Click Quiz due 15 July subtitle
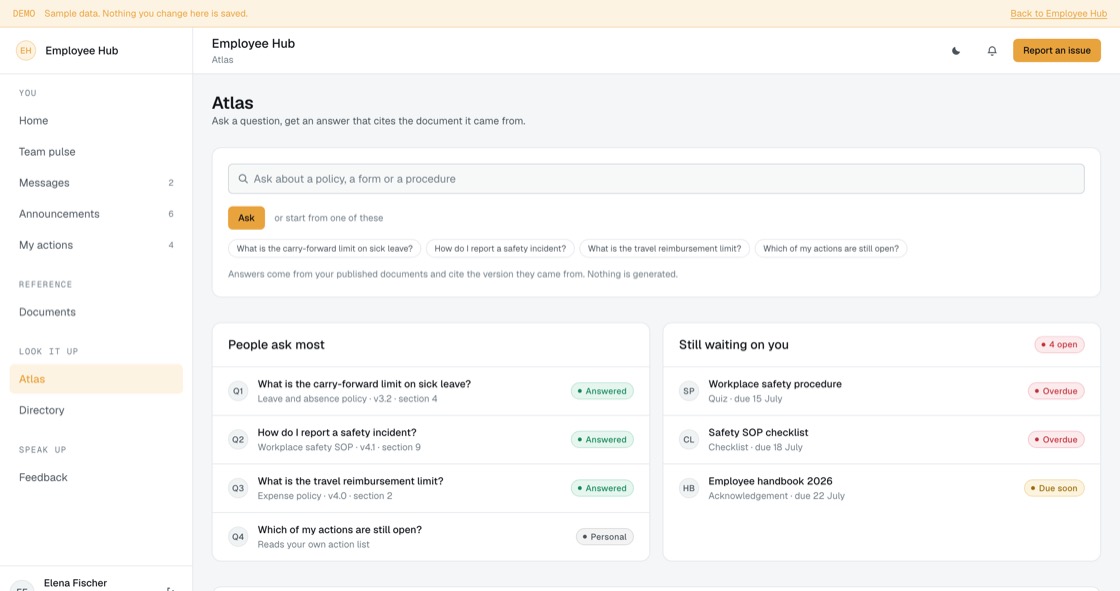 coord(745,399)
